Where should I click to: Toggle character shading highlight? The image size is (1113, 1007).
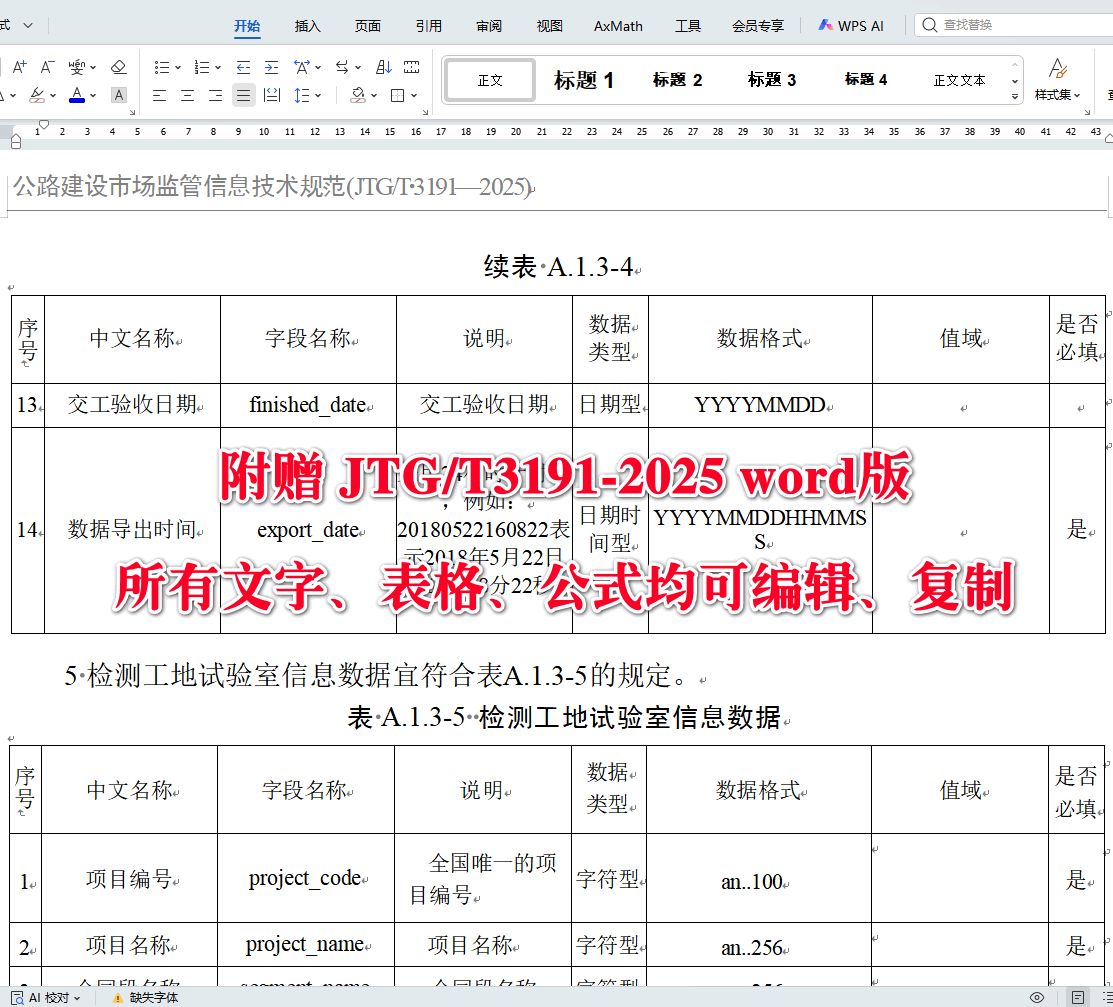point(118,96)
